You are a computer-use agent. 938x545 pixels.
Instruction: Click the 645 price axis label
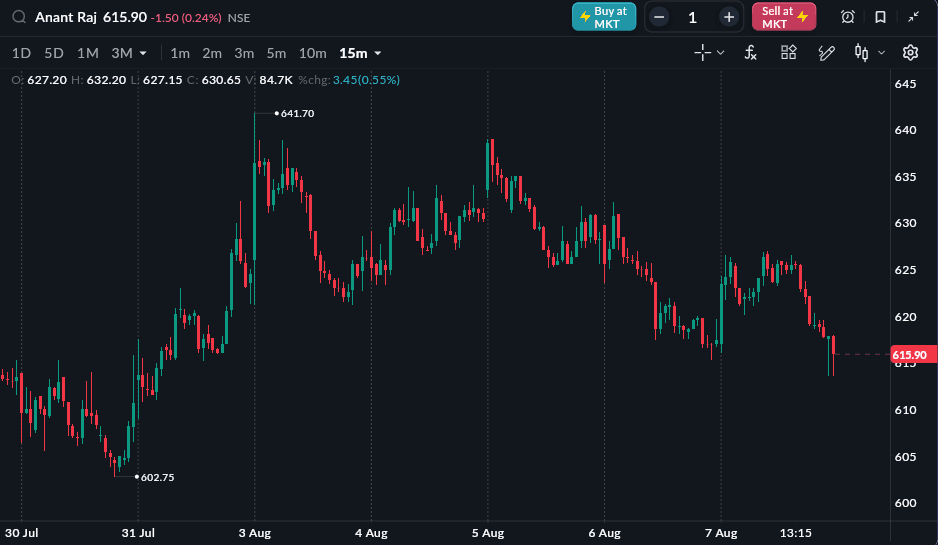point(905,84)
